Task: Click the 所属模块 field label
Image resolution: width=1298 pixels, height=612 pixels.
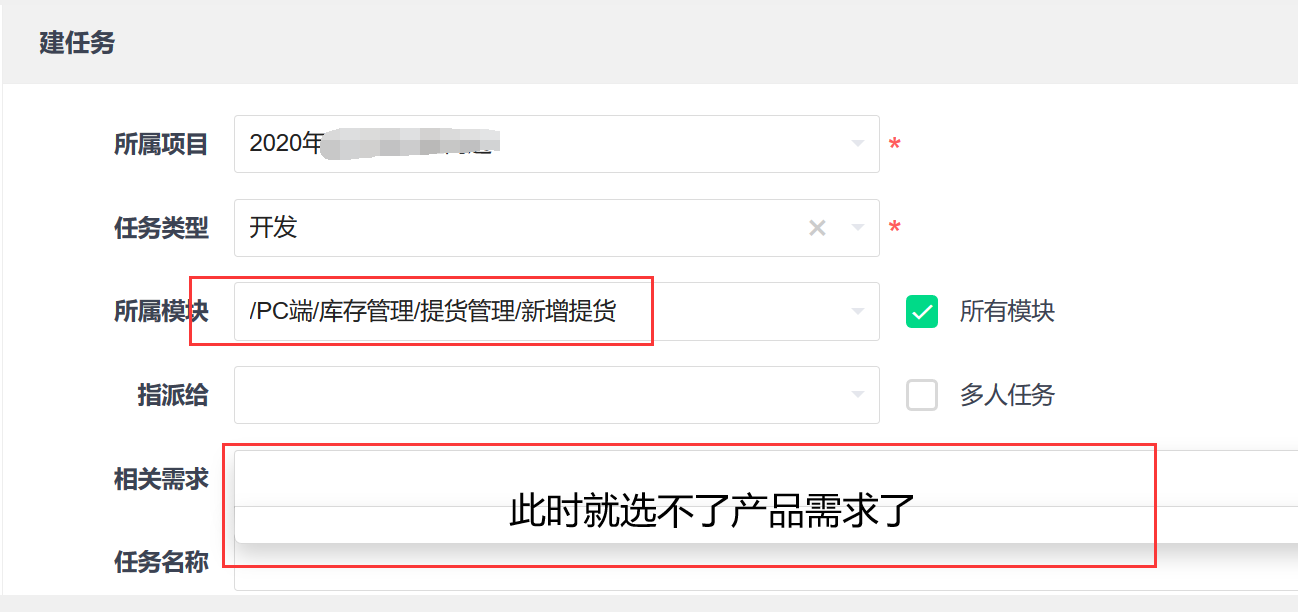Action: [161, 312]
